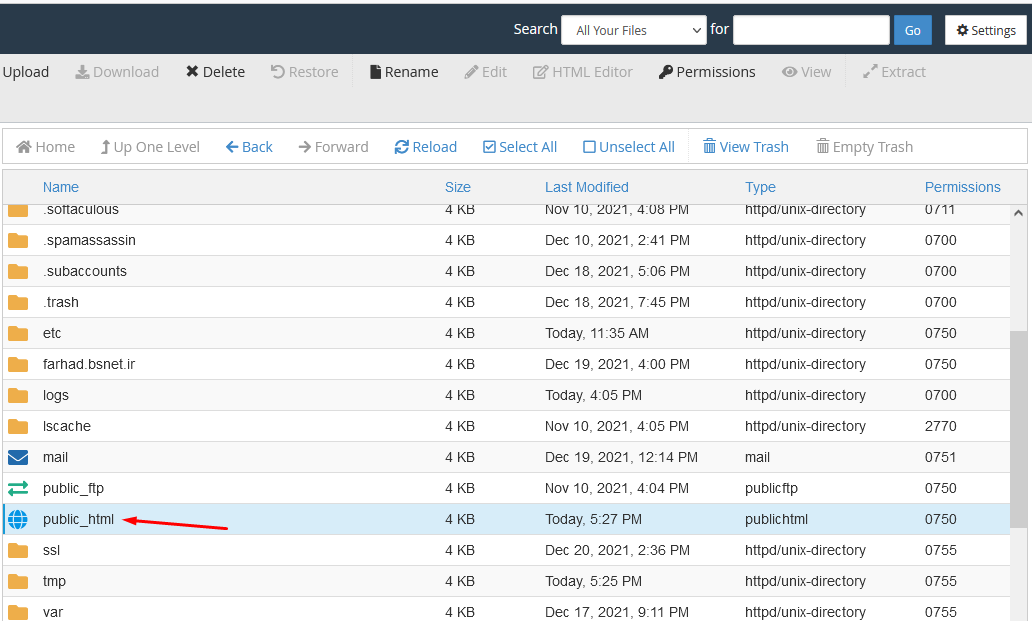
Task: Click the .trash folder icon
Action: click(x=18, y=302)
